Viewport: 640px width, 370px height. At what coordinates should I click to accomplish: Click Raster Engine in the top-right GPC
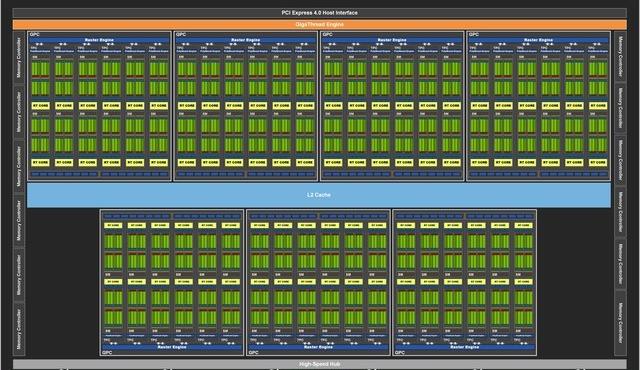(538, 40)
